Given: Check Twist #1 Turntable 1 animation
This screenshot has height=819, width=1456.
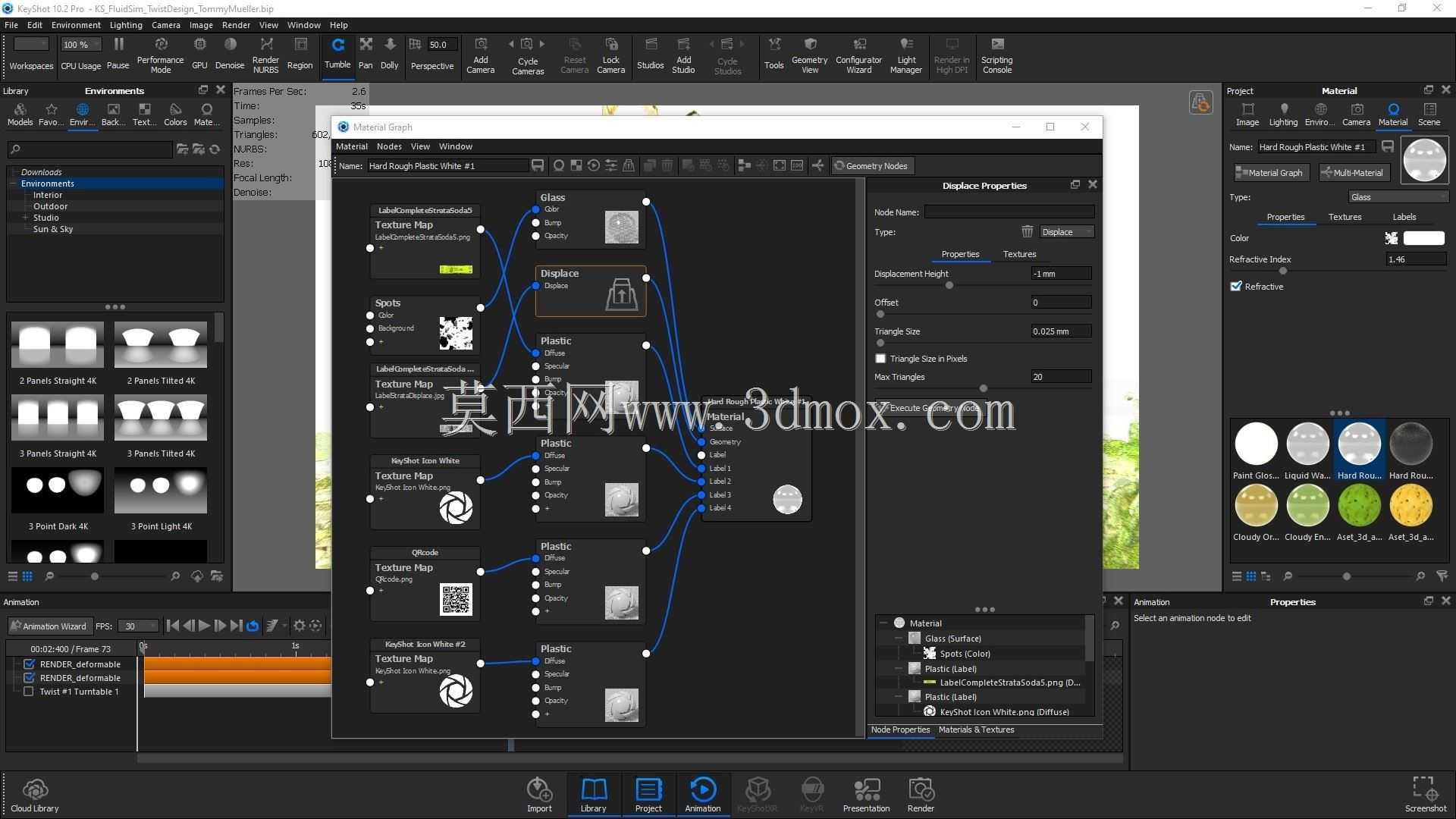Looking at the screenshot, I should [29, 691].
